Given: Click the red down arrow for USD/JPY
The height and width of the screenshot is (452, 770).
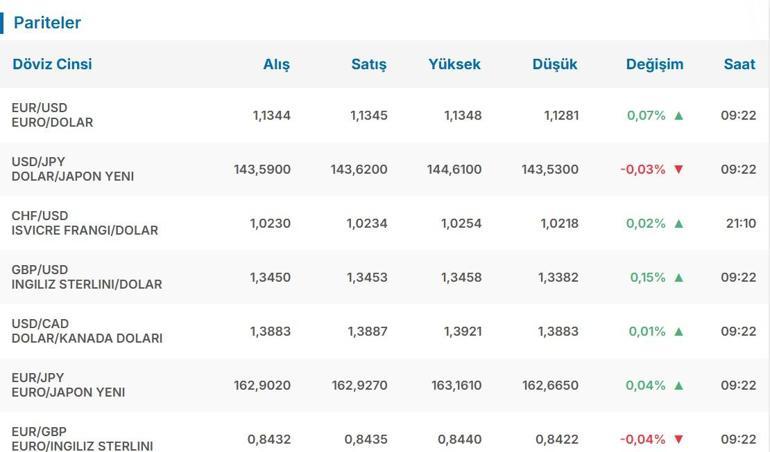Looking at the screenshot, I should pos(679,169).
